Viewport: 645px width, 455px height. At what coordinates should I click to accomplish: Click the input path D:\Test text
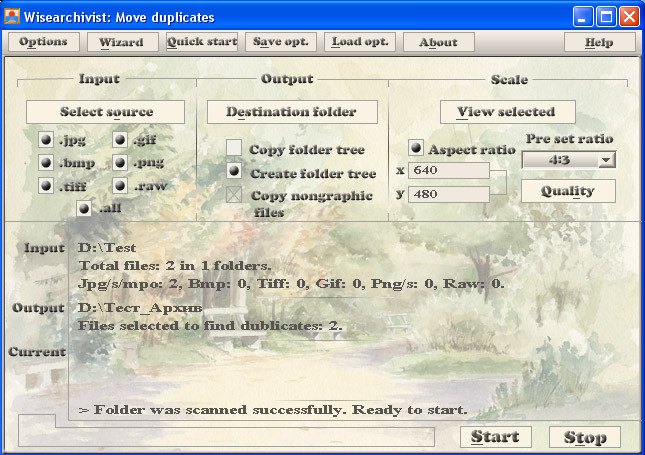click(107, 248)
